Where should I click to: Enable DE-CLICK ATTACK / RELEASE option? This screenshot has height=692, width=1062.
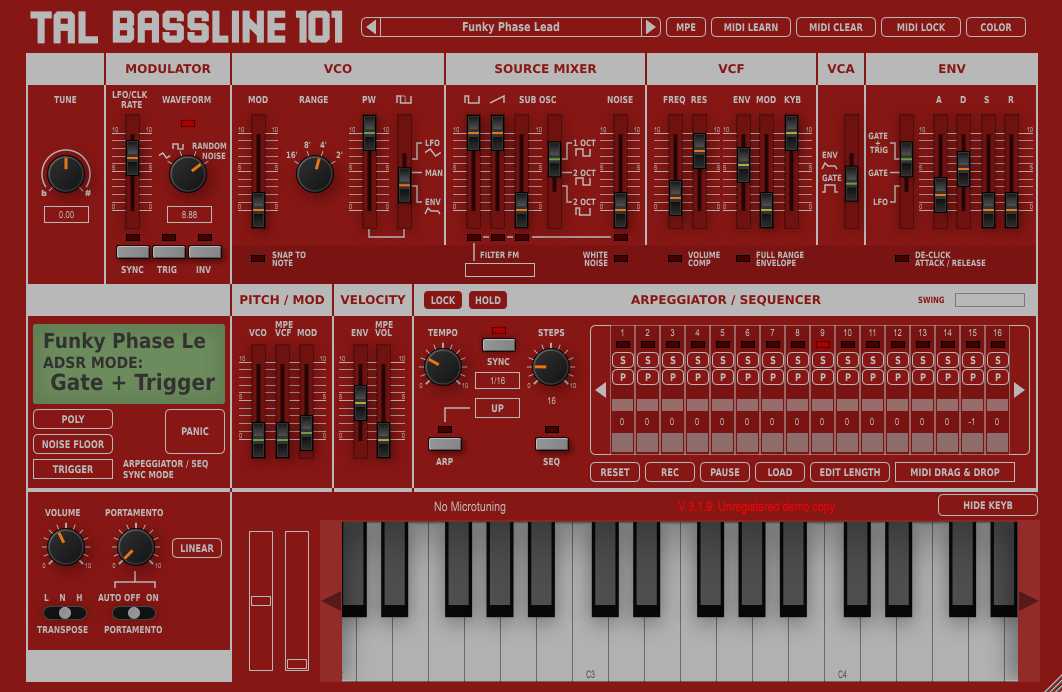pos(901,259)
